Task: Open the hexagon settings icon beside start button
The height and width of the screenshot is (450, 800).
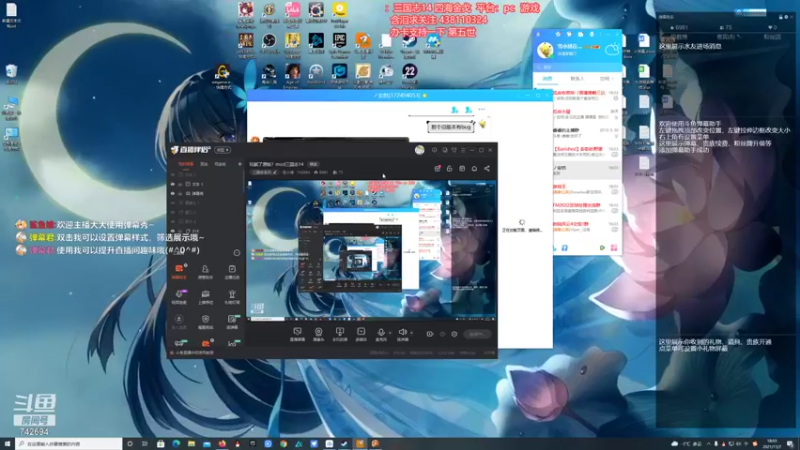Action: click(x=454, y=334)
